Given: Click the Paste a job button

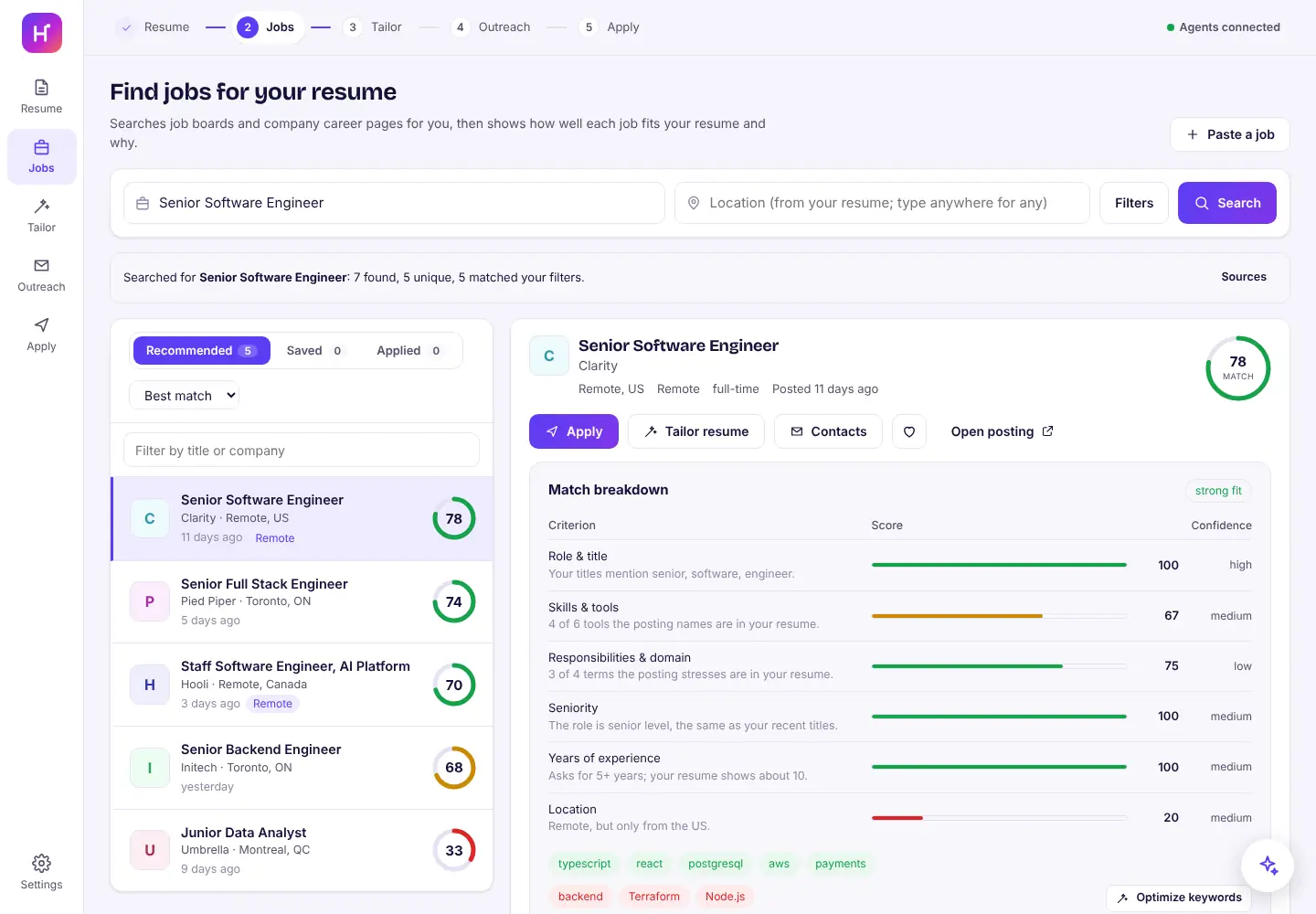Looking at the screenshot, I should [1230, 134].
